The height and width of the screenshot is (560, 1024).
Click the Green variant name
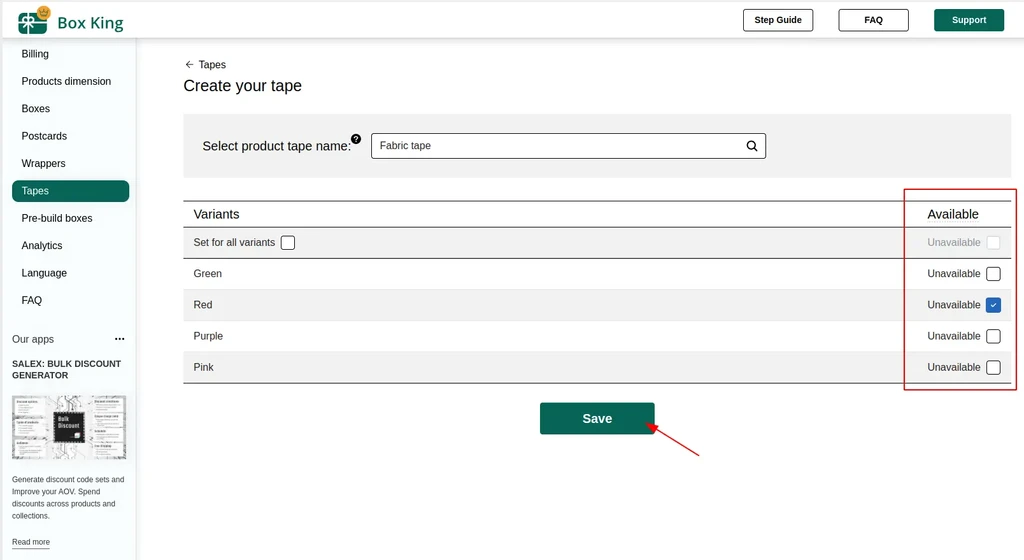click(x=208, y=273)
